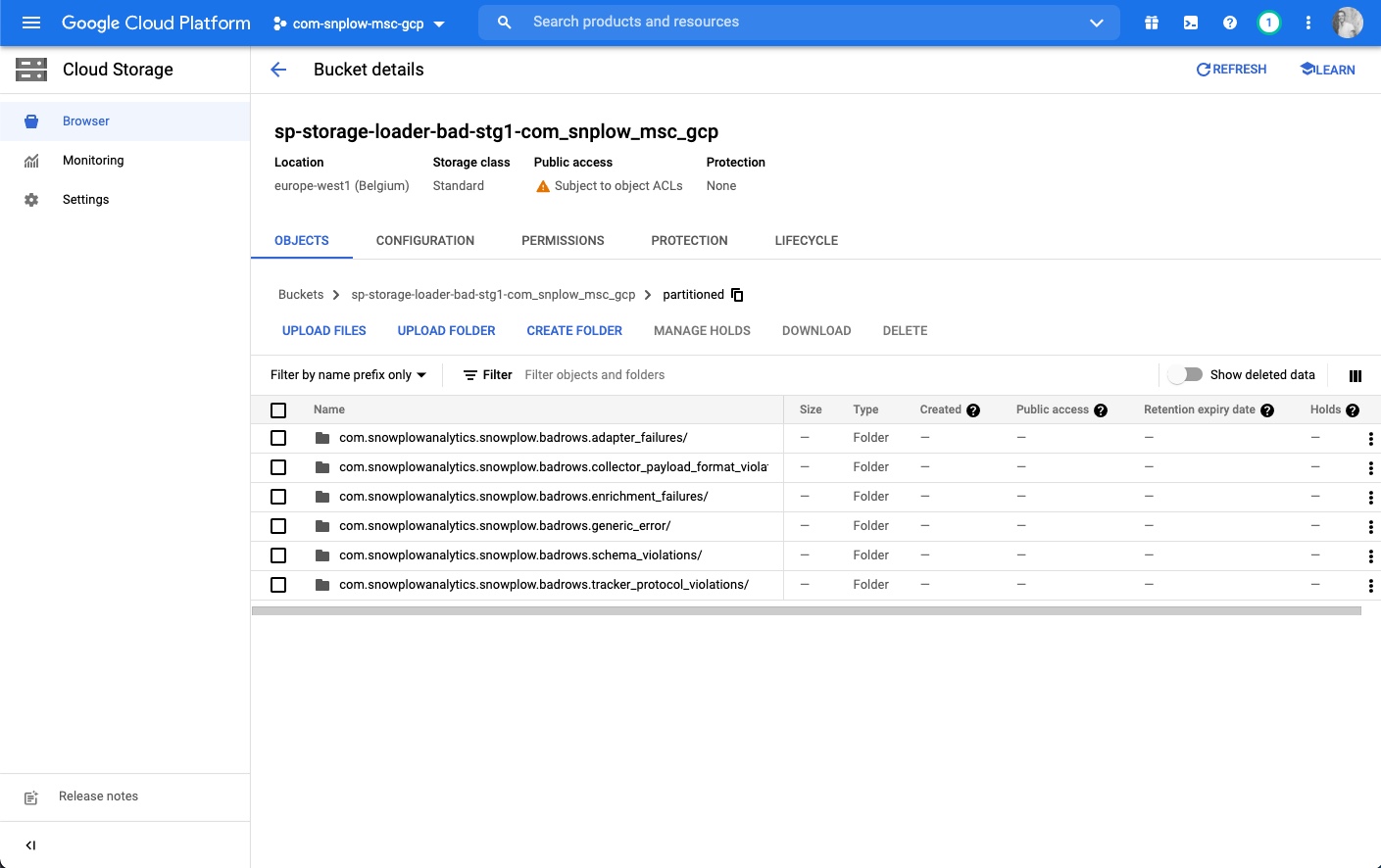Expand the Filter by name prefix dropdown

click(348, 375)
